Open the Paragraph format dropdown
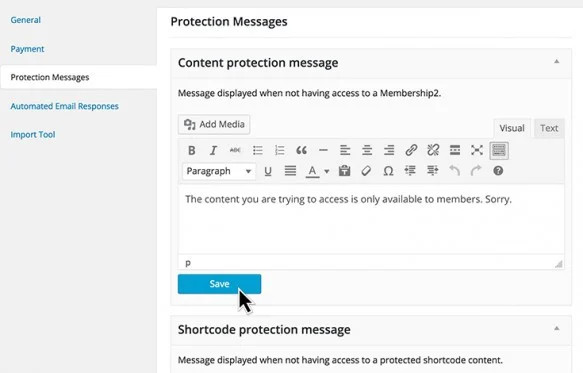Screen dimensions: 583x373 [x=219, y=171]
